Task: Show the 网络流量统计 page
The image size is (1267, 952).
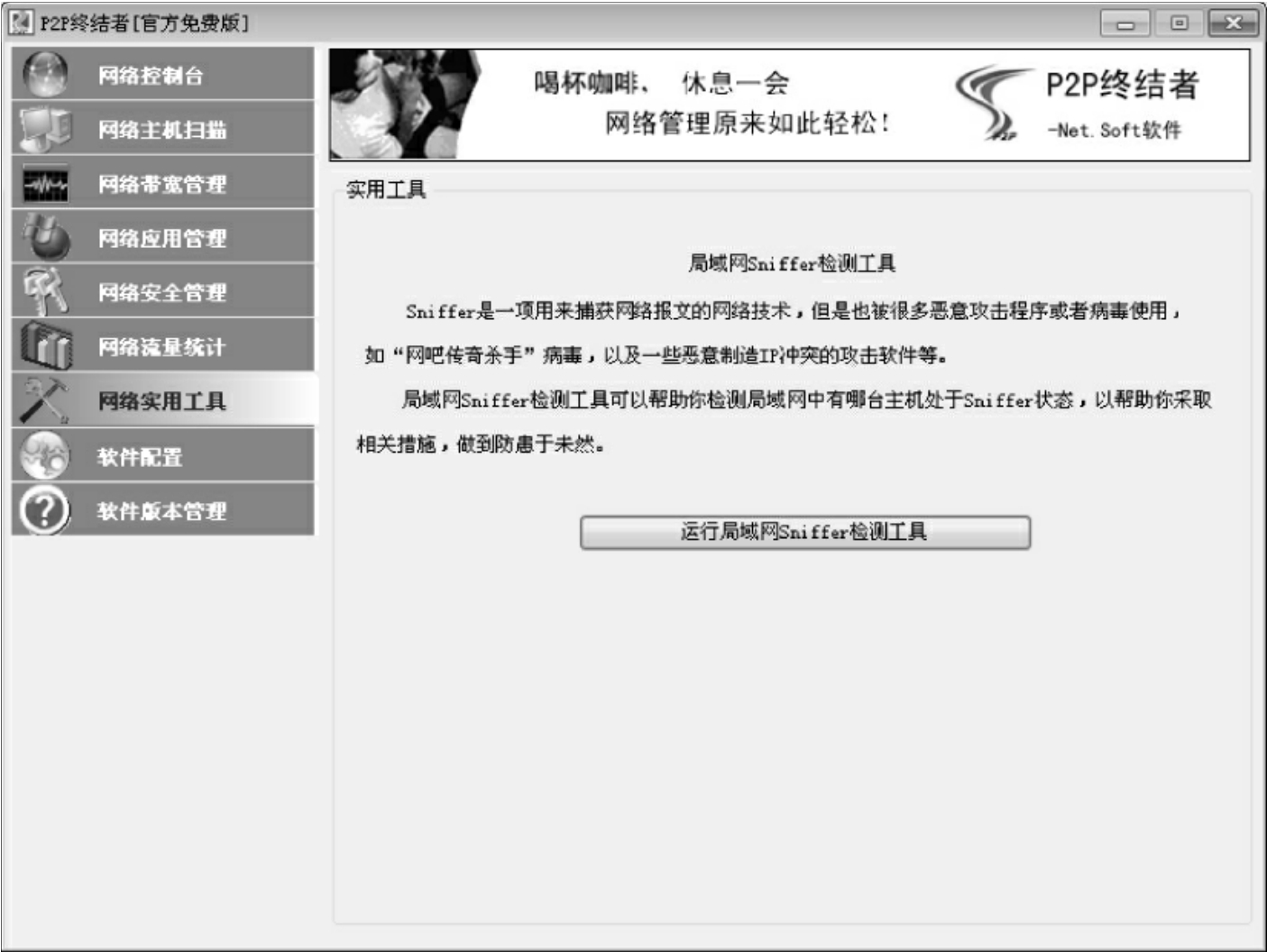Action: [x=163, y=345]
